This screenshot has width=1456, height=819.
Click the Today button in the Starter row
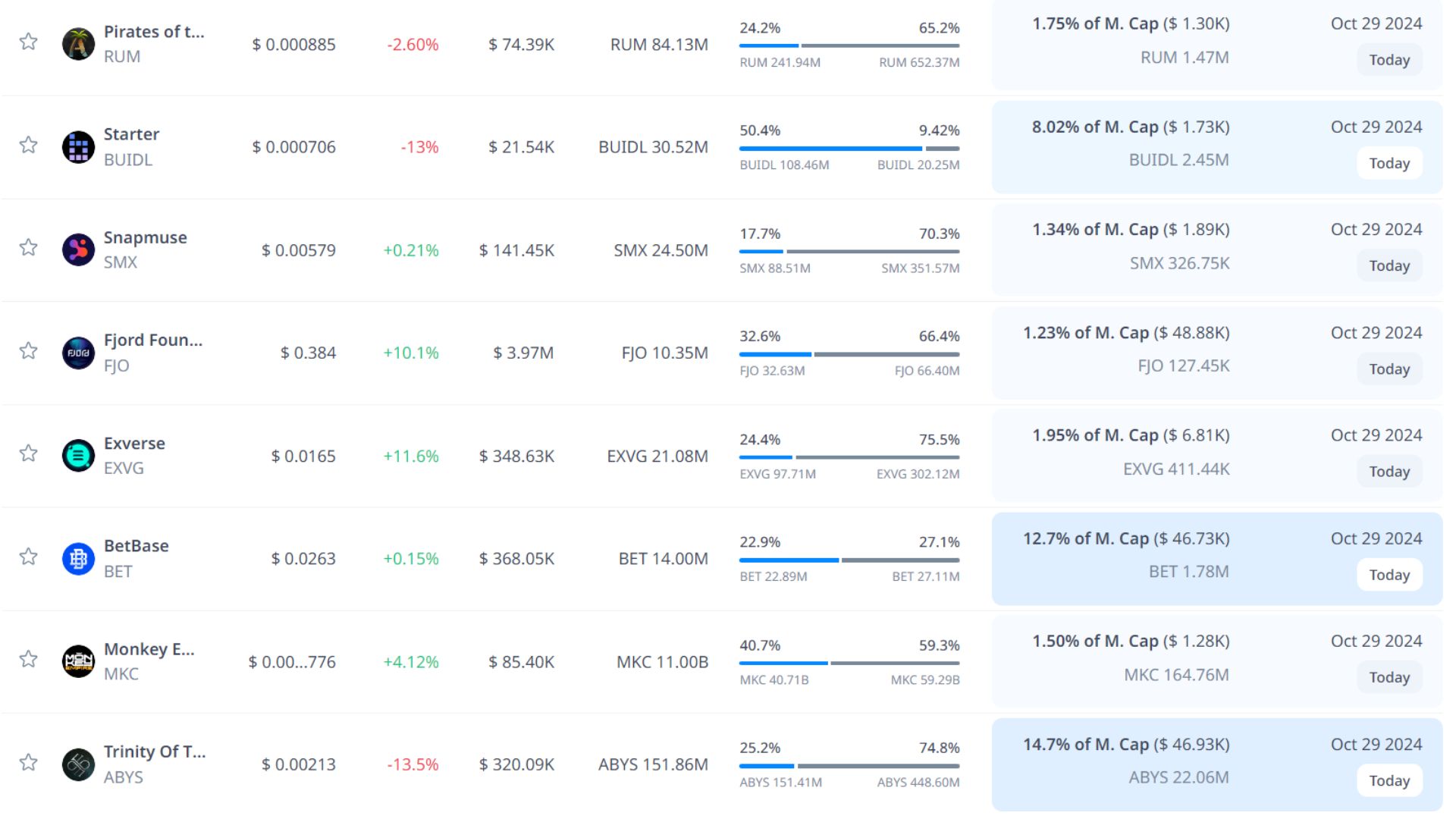point(1389,163)
